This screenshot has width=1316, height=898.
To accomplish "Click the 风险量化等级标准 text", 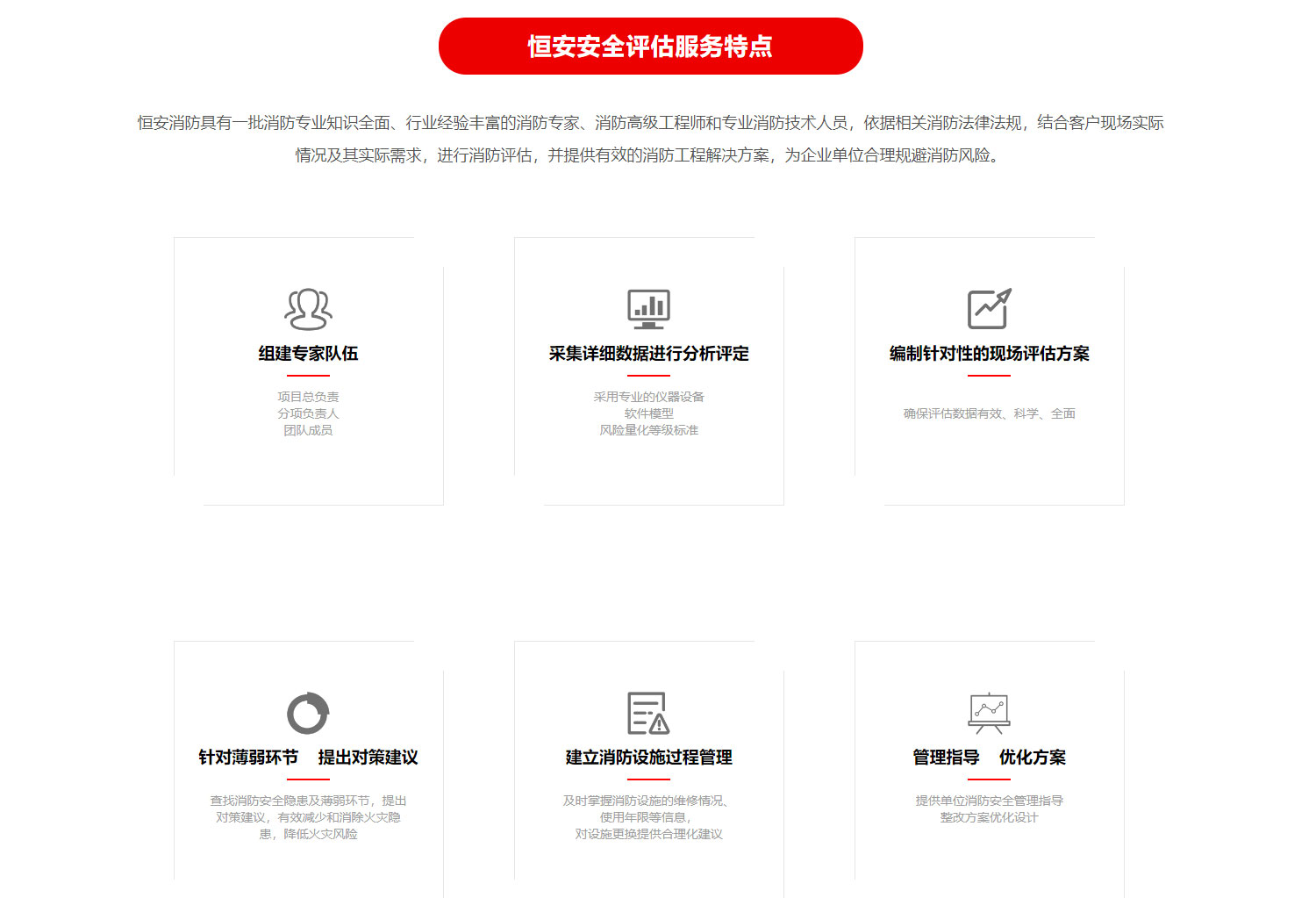I will tap(649, 430).
